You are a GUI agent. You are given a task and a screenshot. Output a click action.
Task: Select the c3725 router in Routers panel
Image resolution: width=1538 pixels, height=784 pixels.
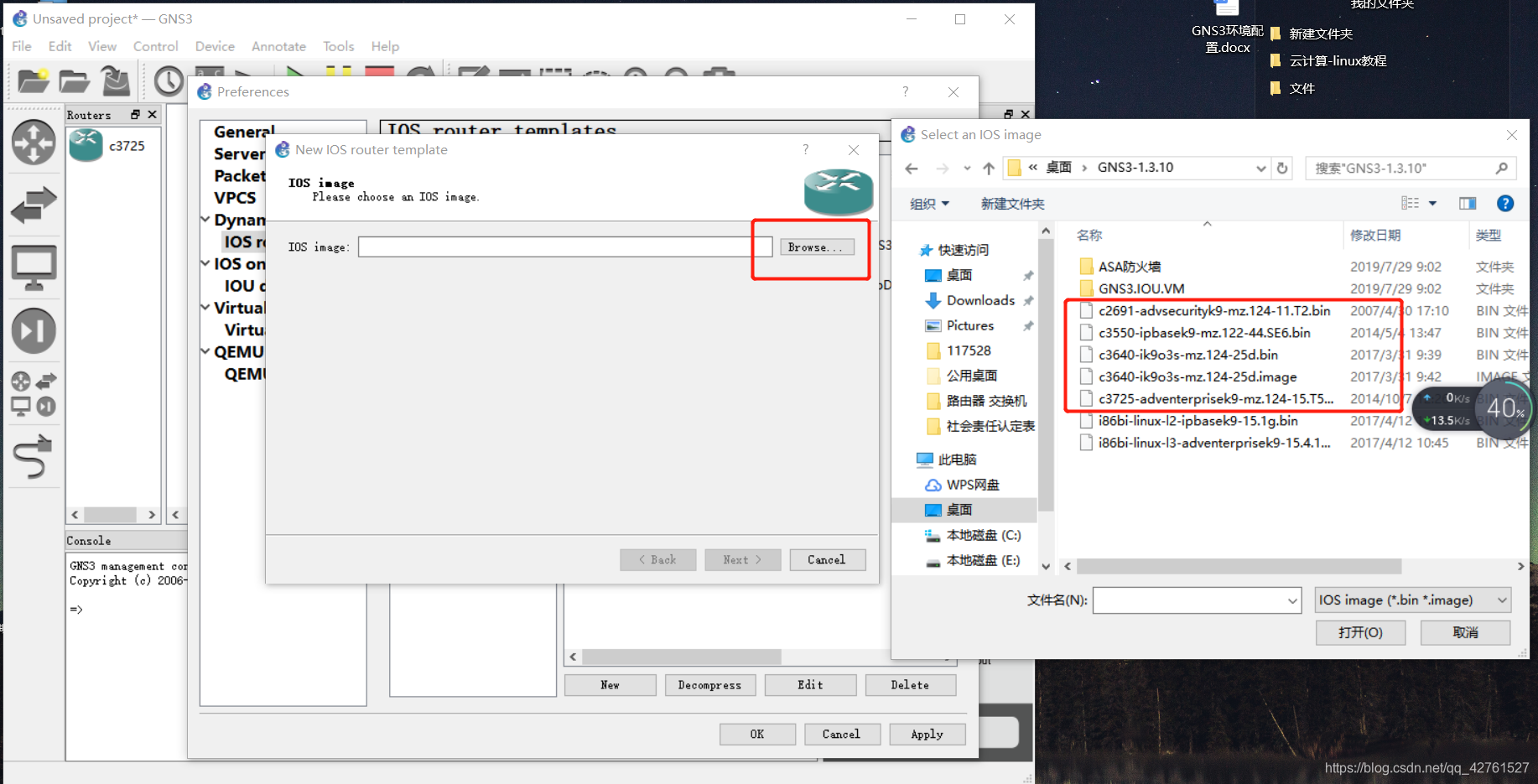(x=107, y=146)
